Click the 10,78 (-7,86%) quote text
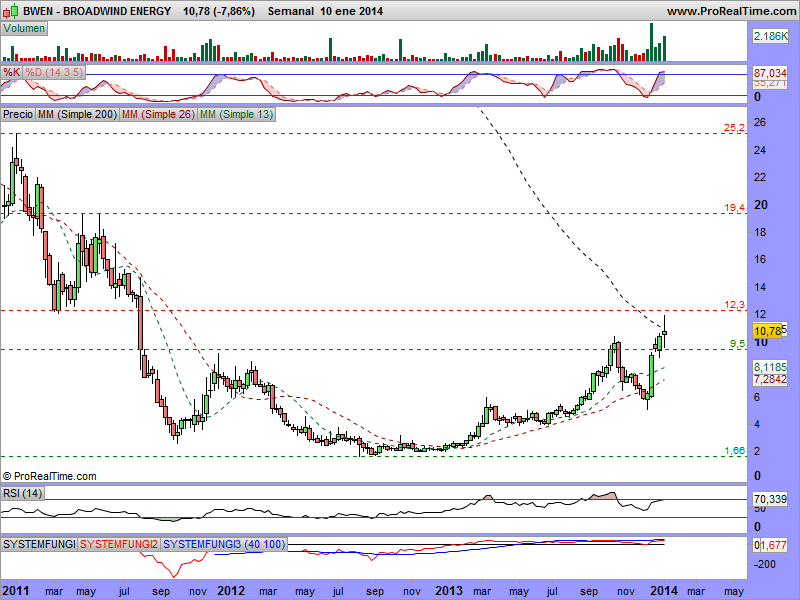Screen dimensions: 800x600 [219, 11]
